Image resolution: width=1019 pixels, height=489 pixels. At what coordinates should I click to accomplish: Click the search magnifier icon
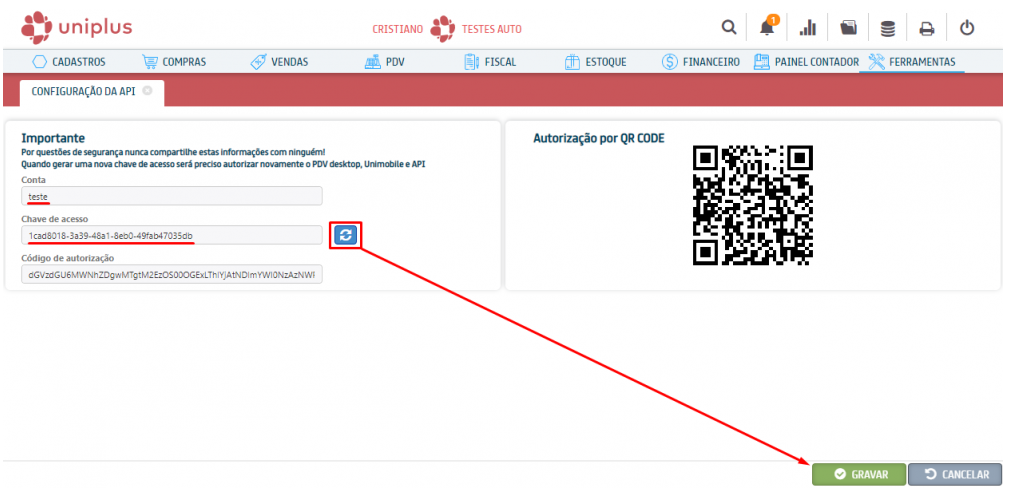point(729,28)
